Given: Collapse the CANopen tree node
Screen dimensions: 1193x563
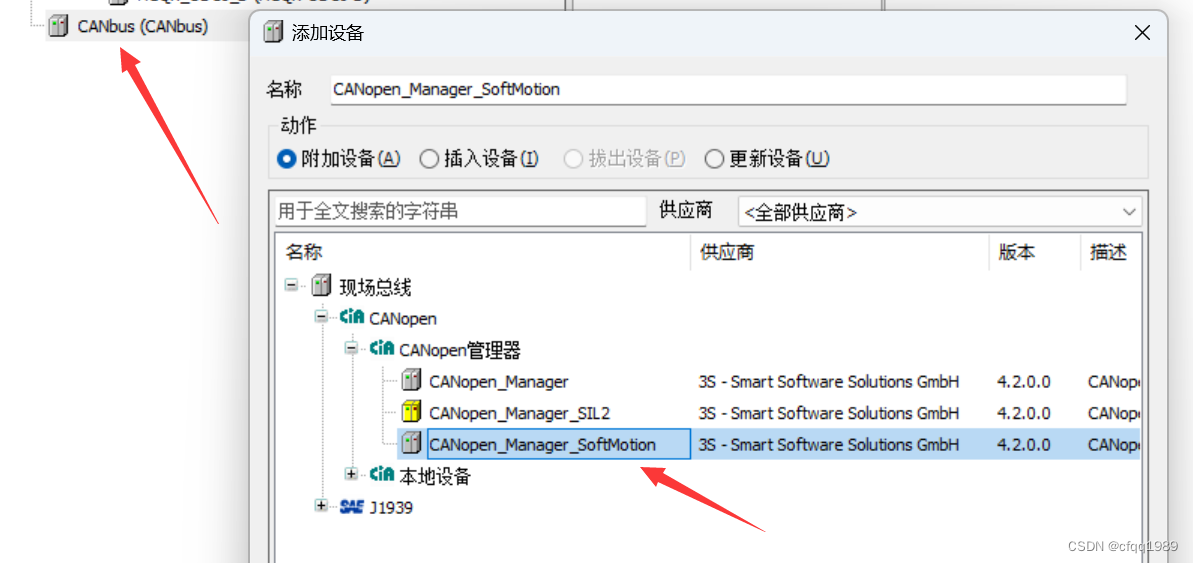Looking at the screenshot, I should pos(321,316).
